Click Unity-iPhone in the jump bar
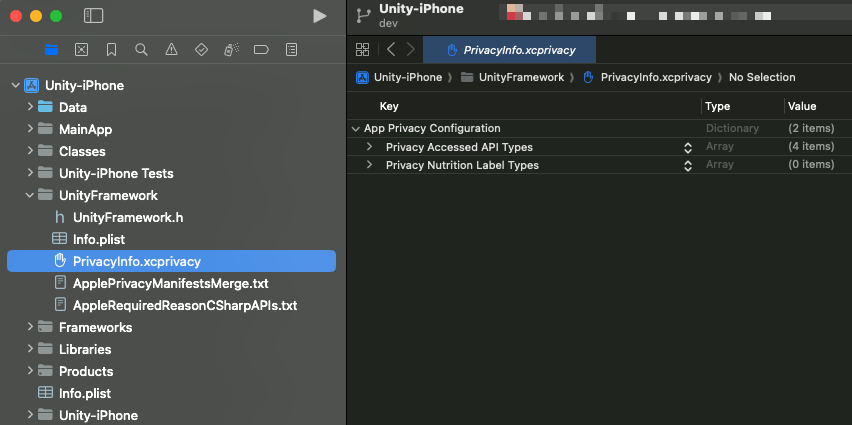The image size is (852, 425). [x=408, y=77]
